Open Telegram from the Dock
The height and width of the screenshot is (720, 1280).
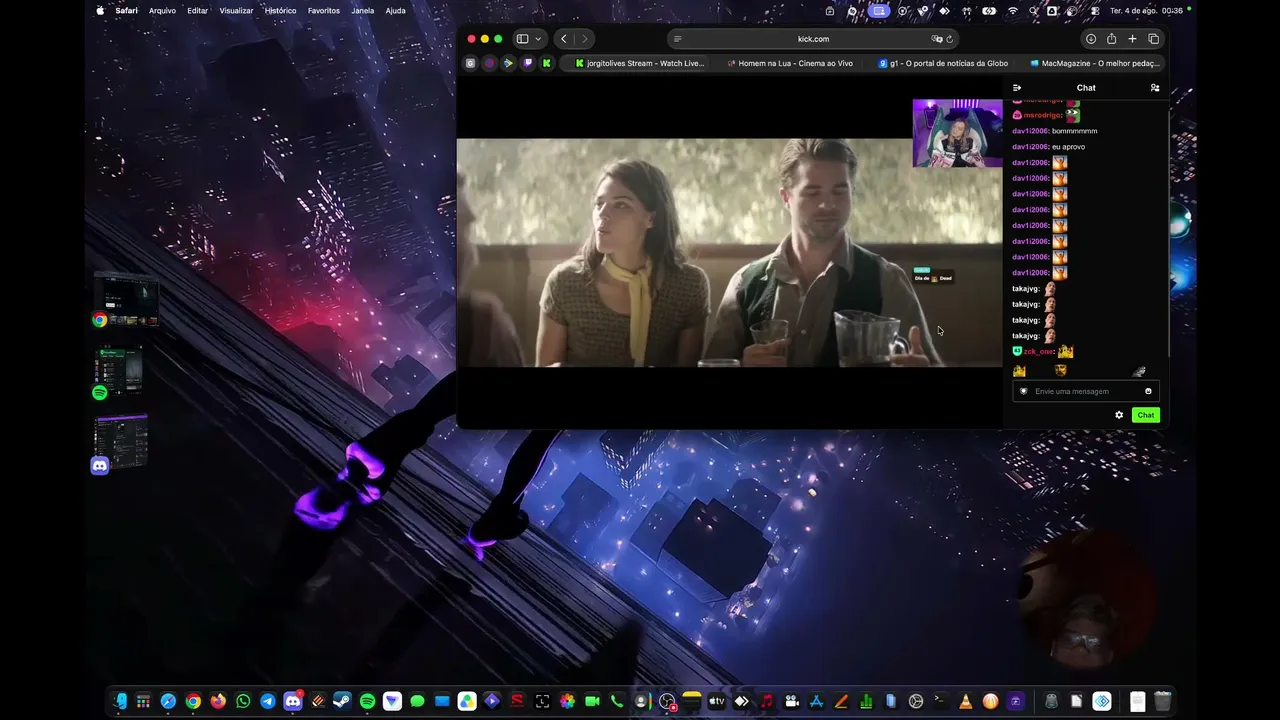[x=268, y=702]
